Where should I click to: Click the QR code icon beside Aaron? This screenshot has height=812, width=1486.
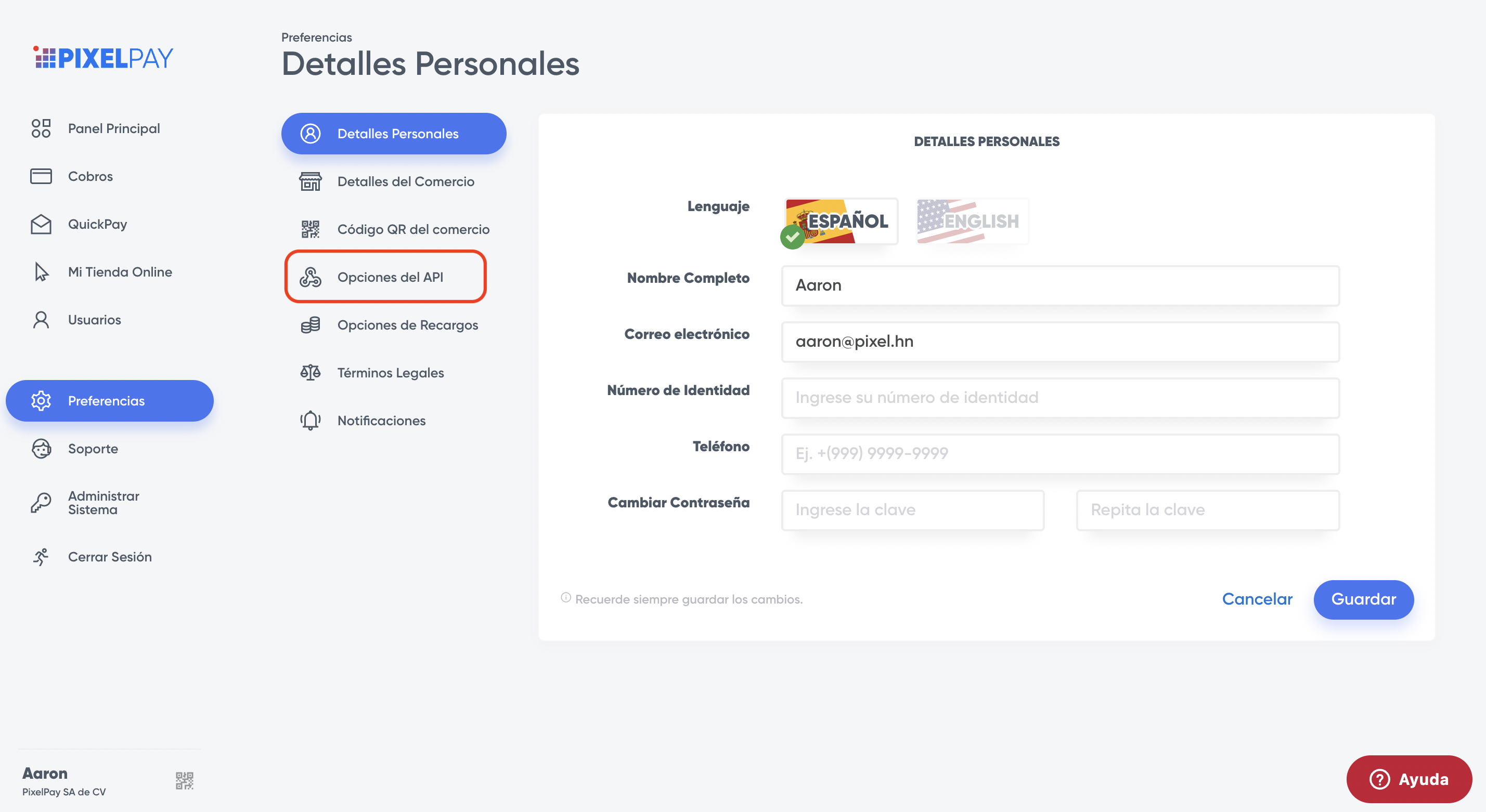184,780
